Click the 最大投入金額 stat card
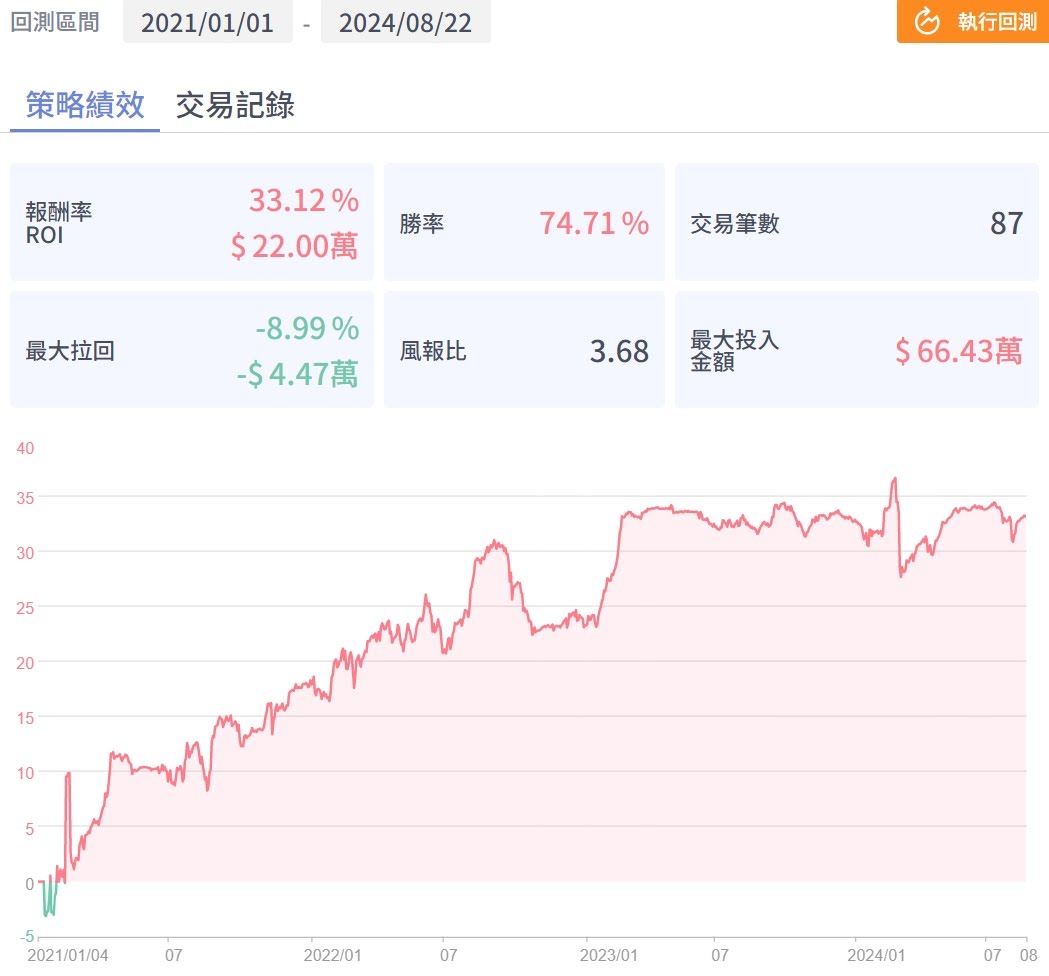The height and width of the screenshot is (976, 1049). click(856, 350)
